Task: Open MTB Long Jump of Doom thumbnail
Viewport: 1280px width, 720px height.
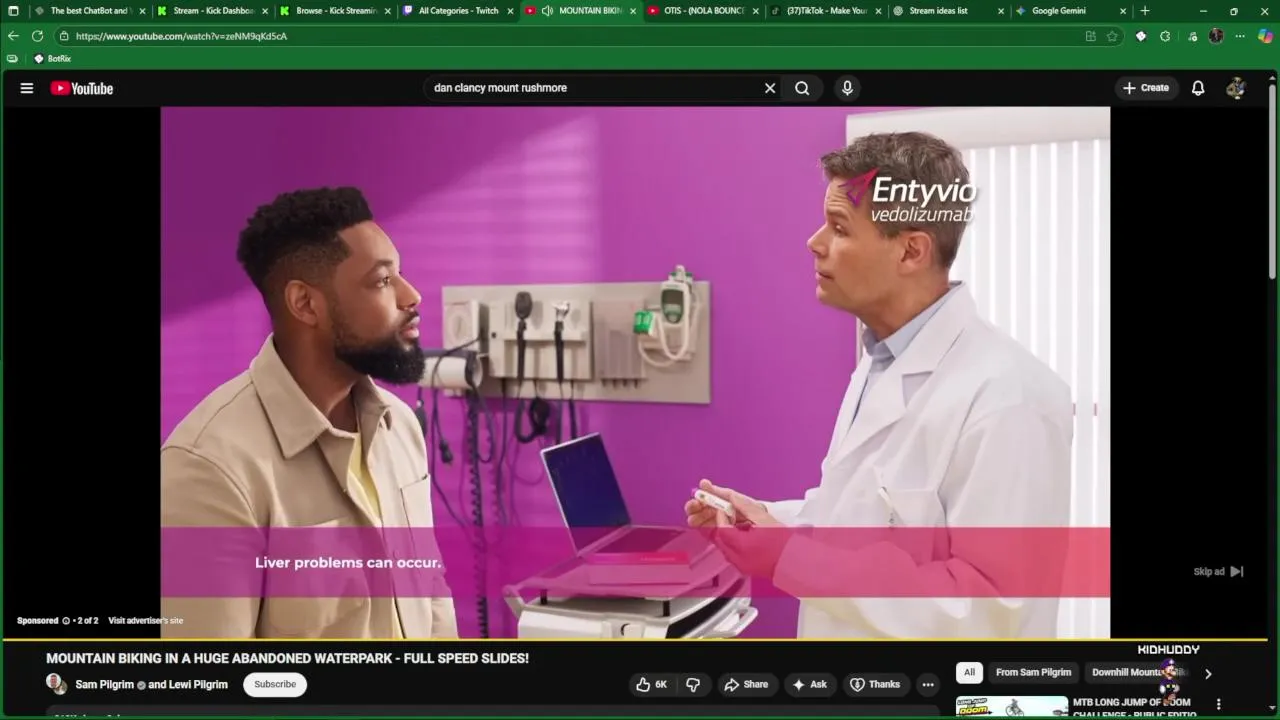Action: point(1011,707)
